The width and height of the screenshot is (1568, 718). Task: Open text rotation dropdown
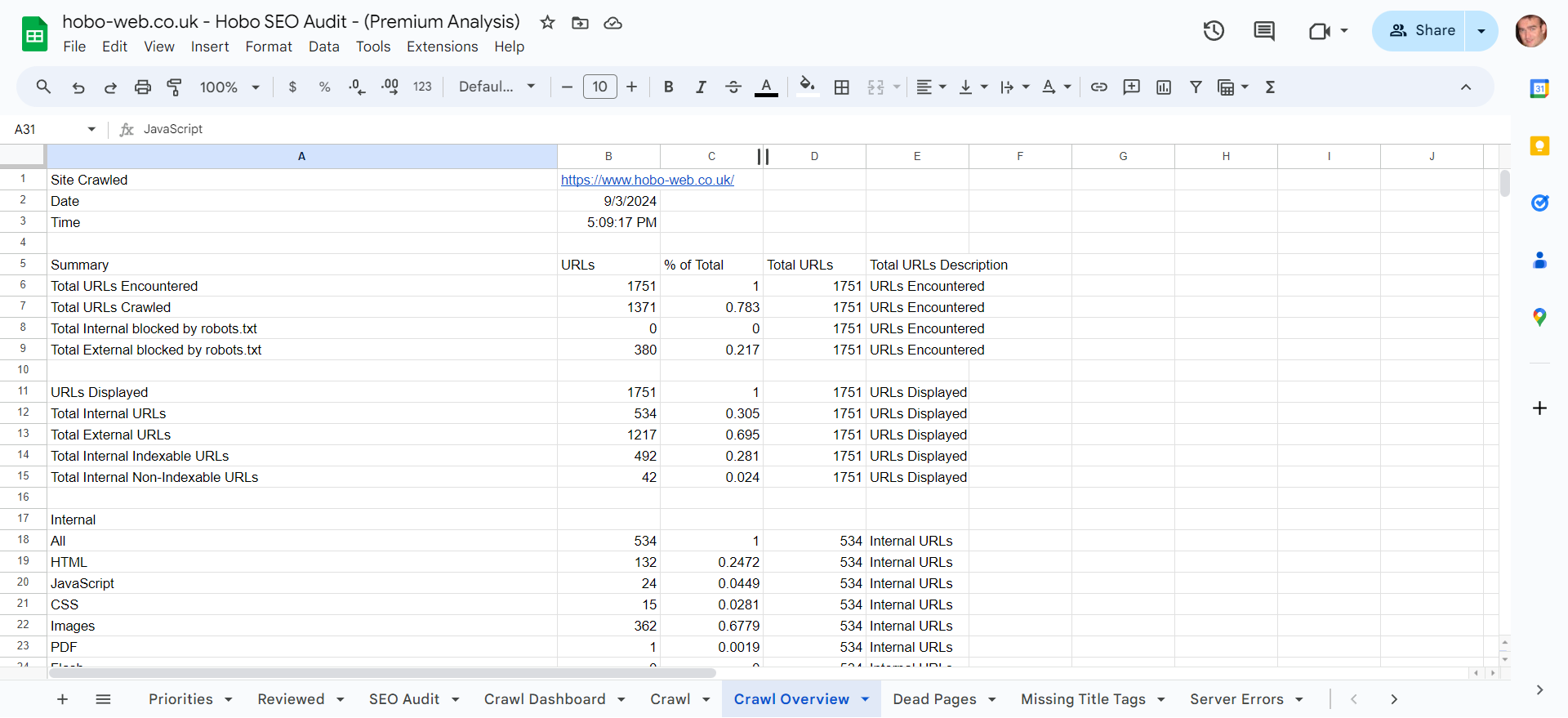click(x=1056, y=87)
